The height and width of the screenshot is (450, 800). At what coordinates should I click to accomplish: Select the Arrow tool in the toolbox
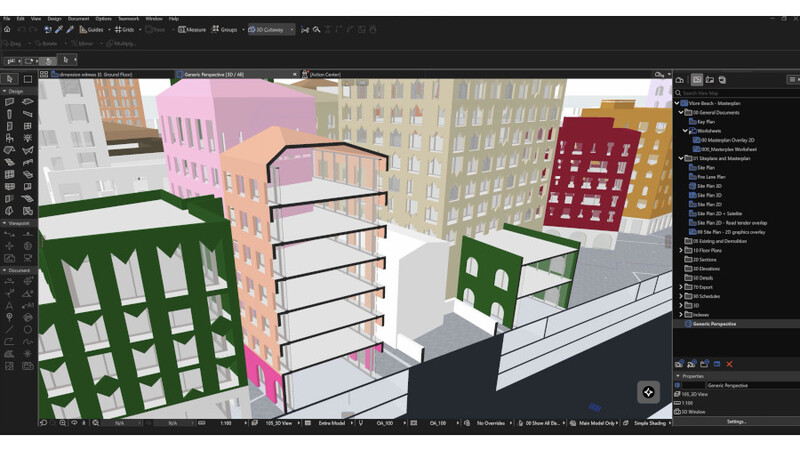click(x=9, y=79)
